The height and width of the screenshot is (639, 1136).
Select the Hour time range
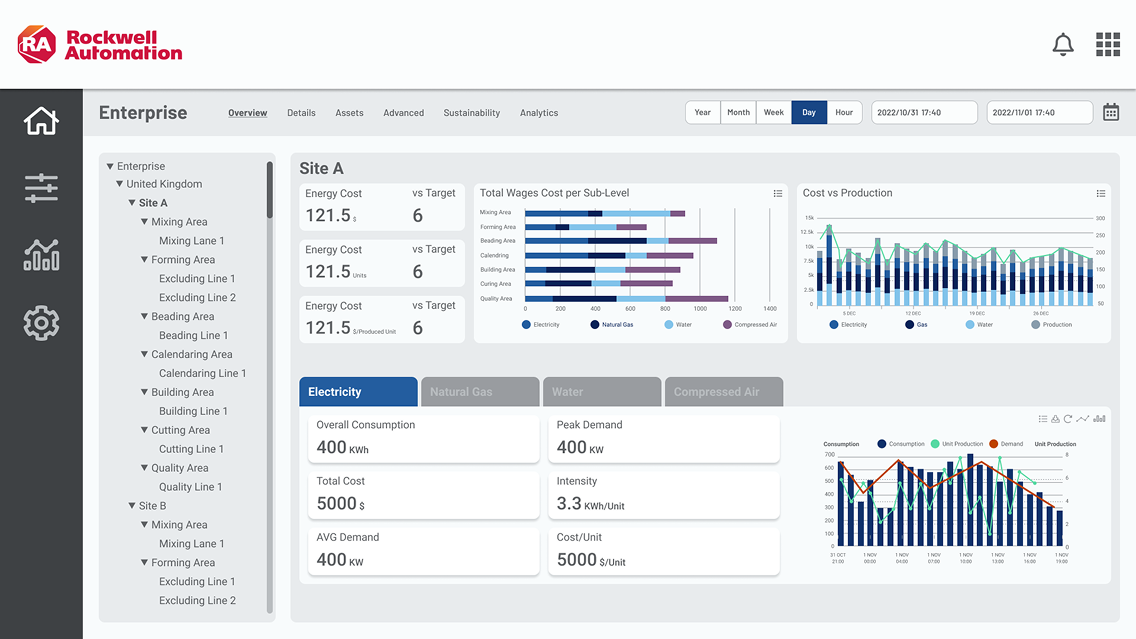(x=844, y=112)
